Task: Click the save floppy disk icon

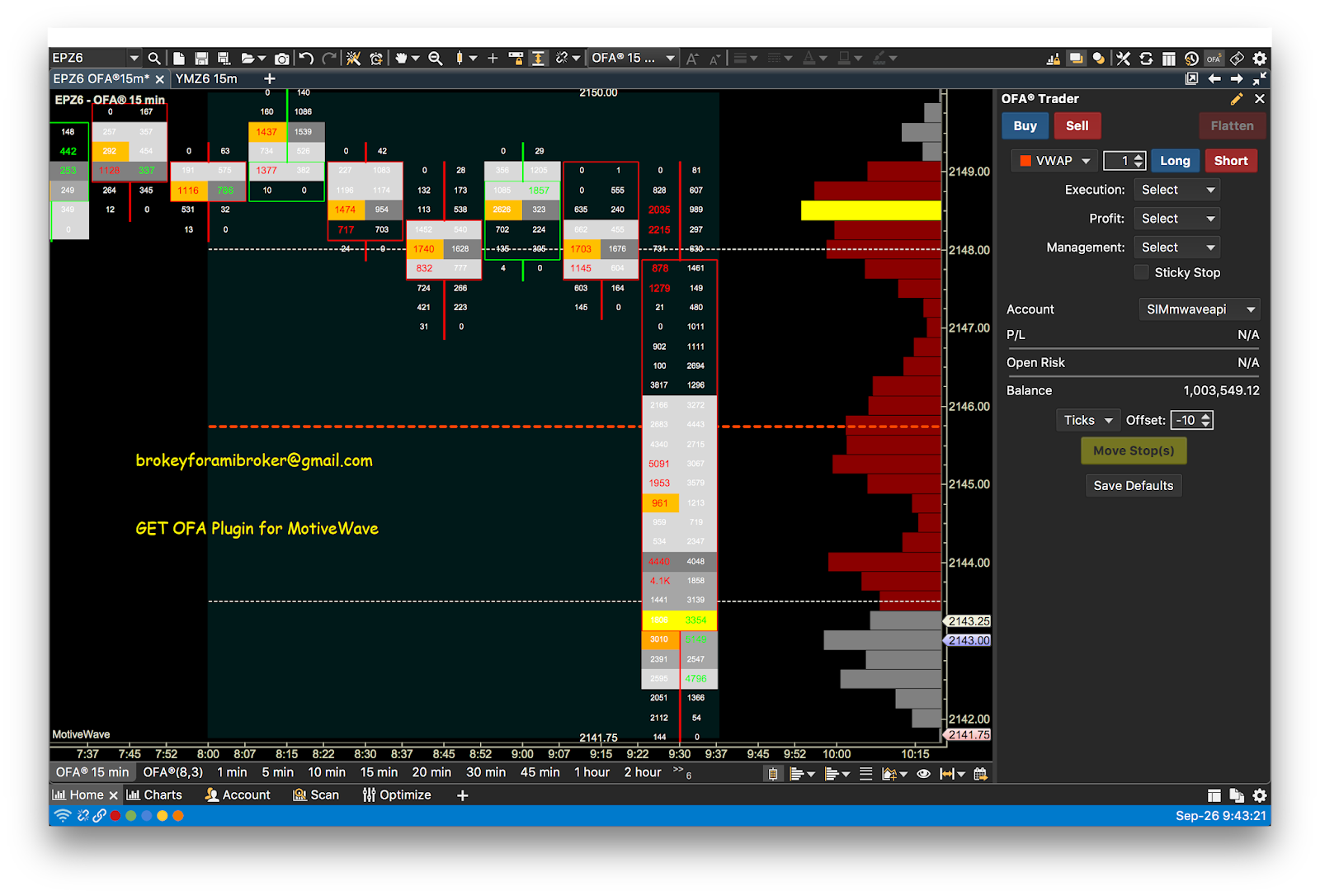Action: 201,58
